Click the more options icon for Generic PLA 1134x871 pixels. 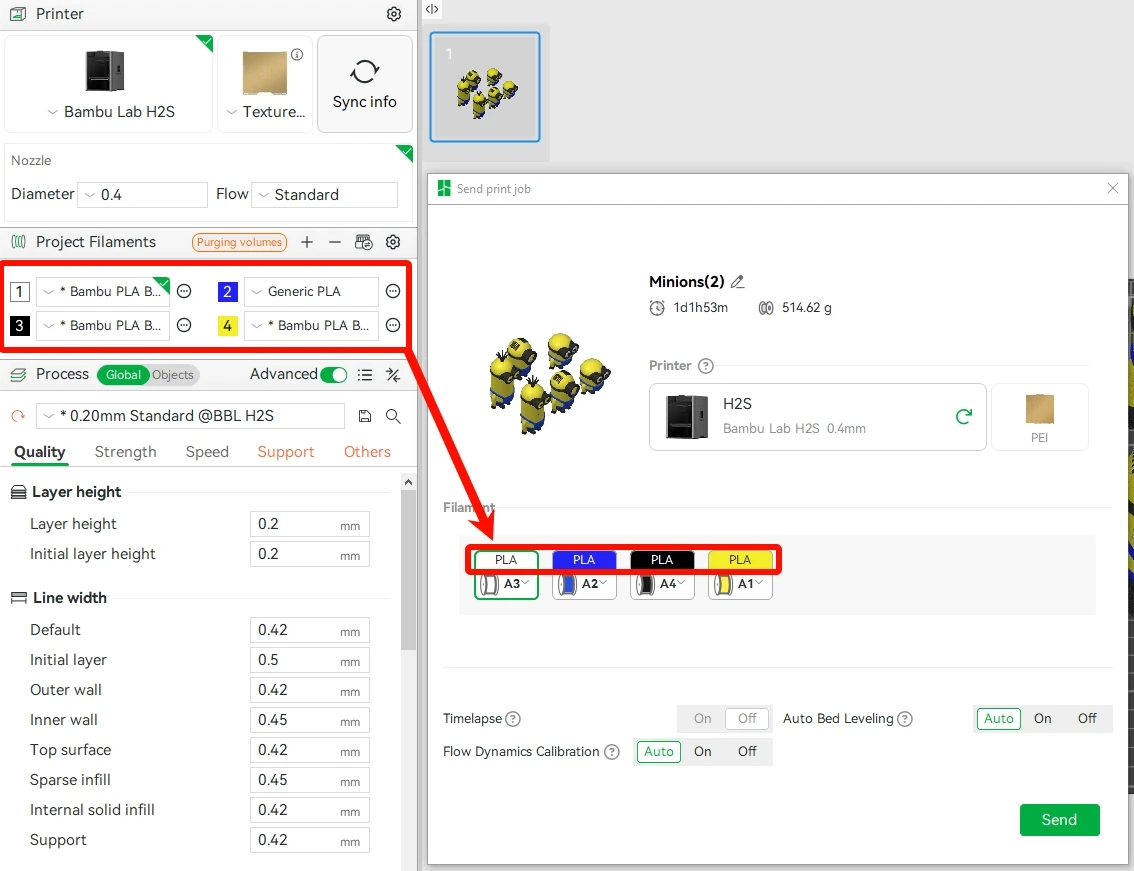(x=393, y=292)
